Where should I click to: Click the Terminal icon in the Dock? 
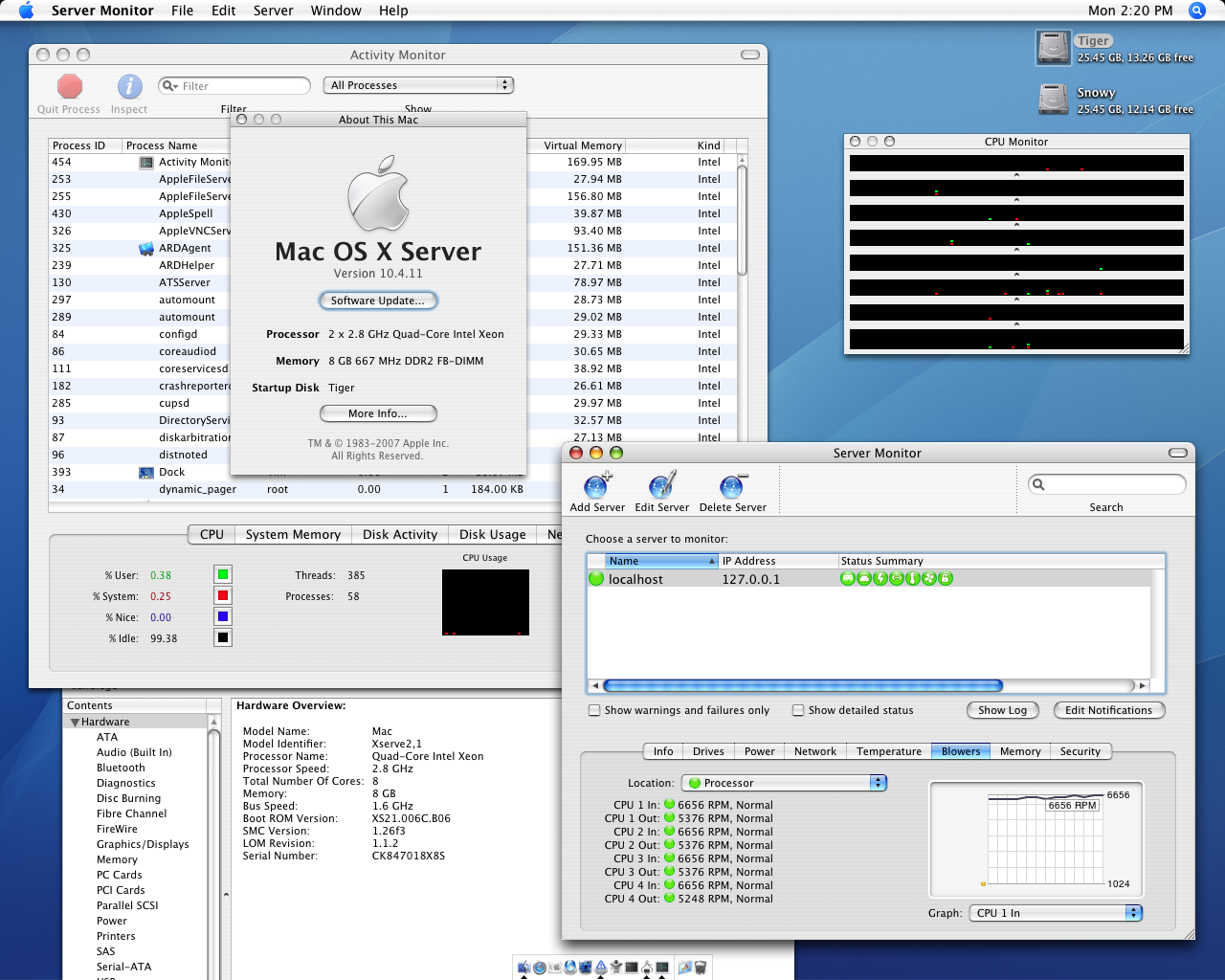tap(632, 968)
